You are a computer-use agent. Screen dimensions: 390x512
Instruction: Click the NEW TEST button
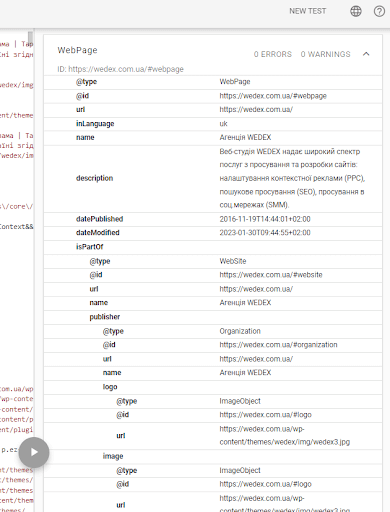pos(307,11)
